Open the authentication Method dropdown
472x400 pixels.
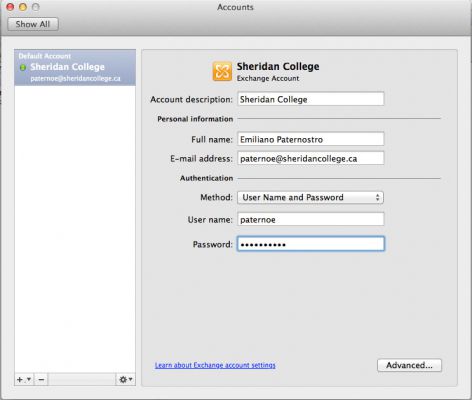pyautogui.click(x=310, y=197)
